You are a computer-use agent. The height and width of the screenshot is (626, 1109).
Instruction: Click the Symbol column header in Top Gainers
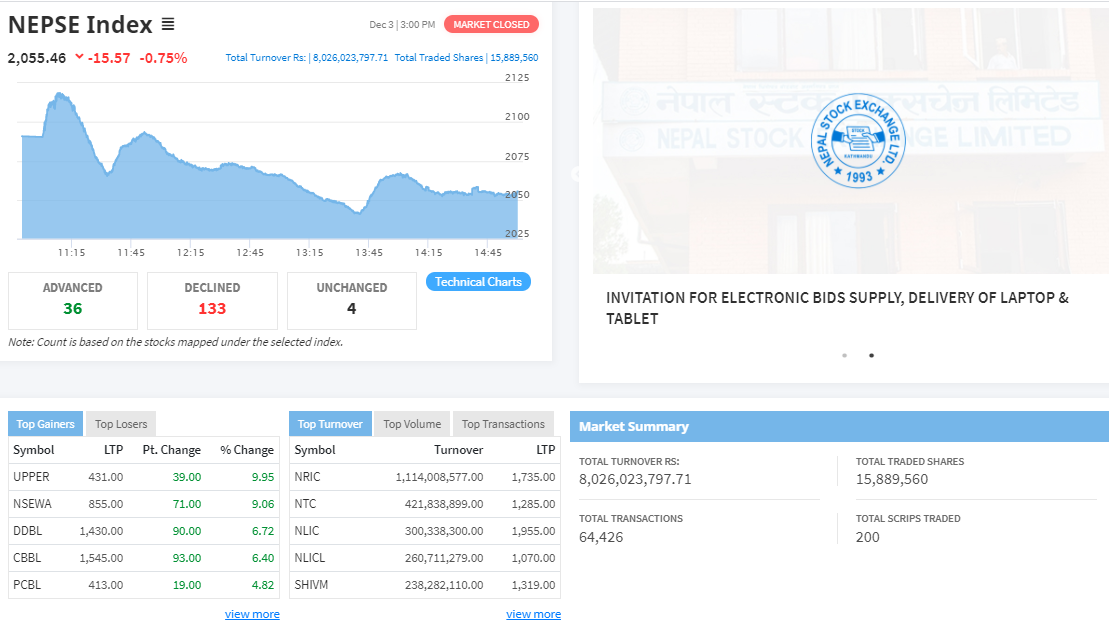pyautogui.click(x=34, y=450)
